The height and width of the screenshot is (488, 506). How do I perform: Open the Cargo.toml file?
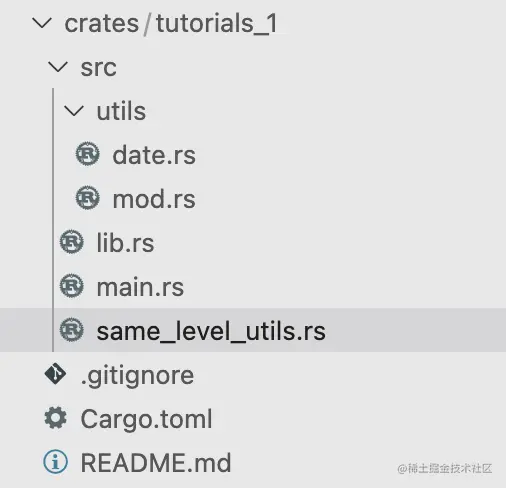pos(146,419)
